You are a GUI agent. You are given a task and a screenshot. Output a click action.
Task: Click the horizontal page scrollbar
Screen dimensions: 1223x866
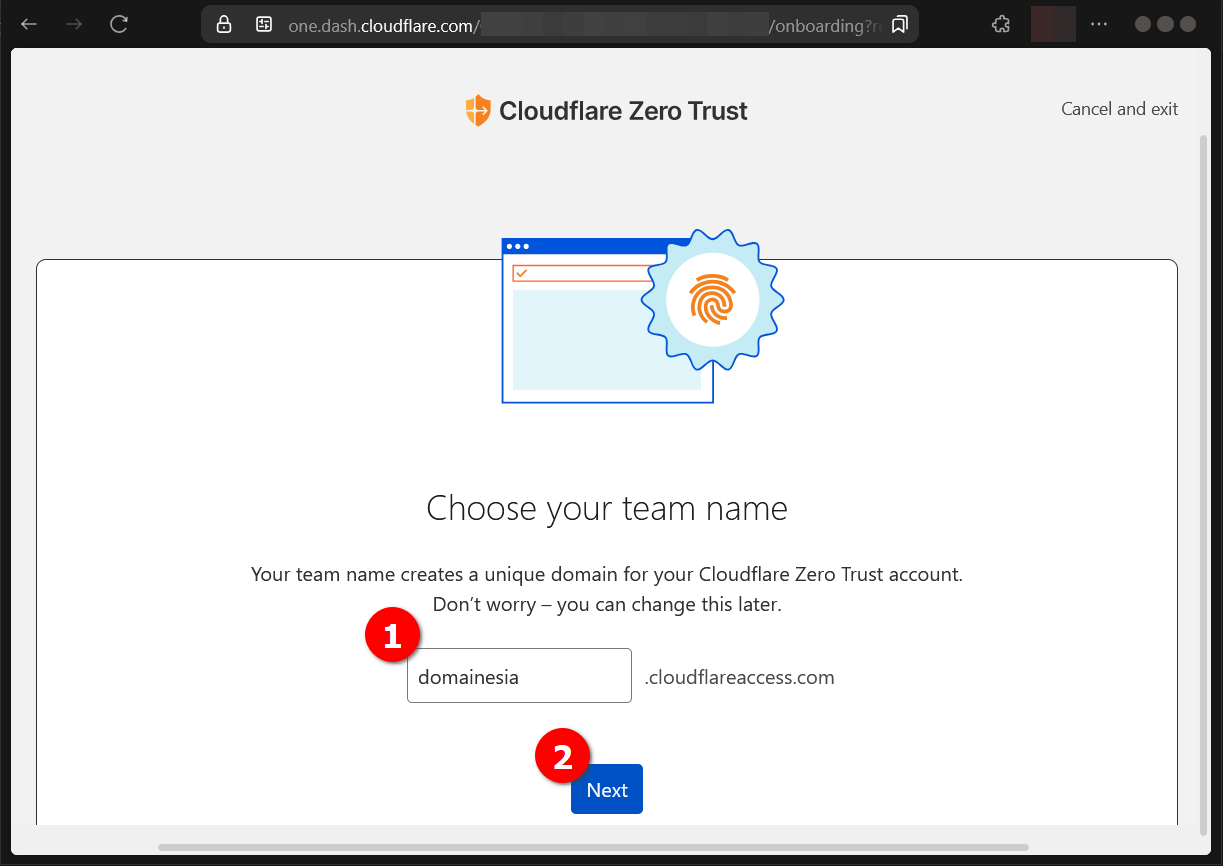click(x=593, y=848)
